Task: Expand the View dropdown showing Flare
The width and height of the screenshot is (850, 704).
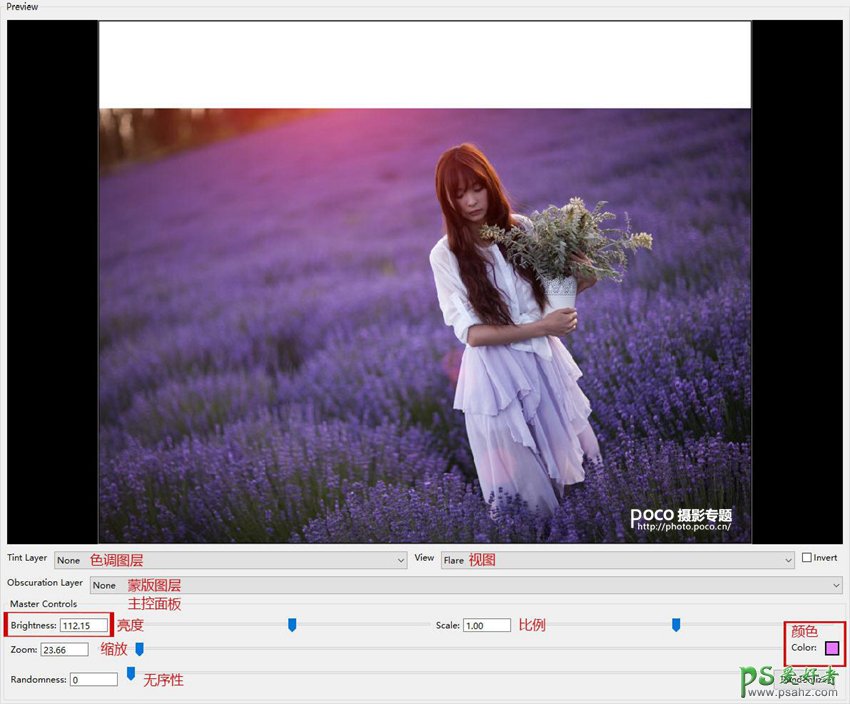Action: 617,560
